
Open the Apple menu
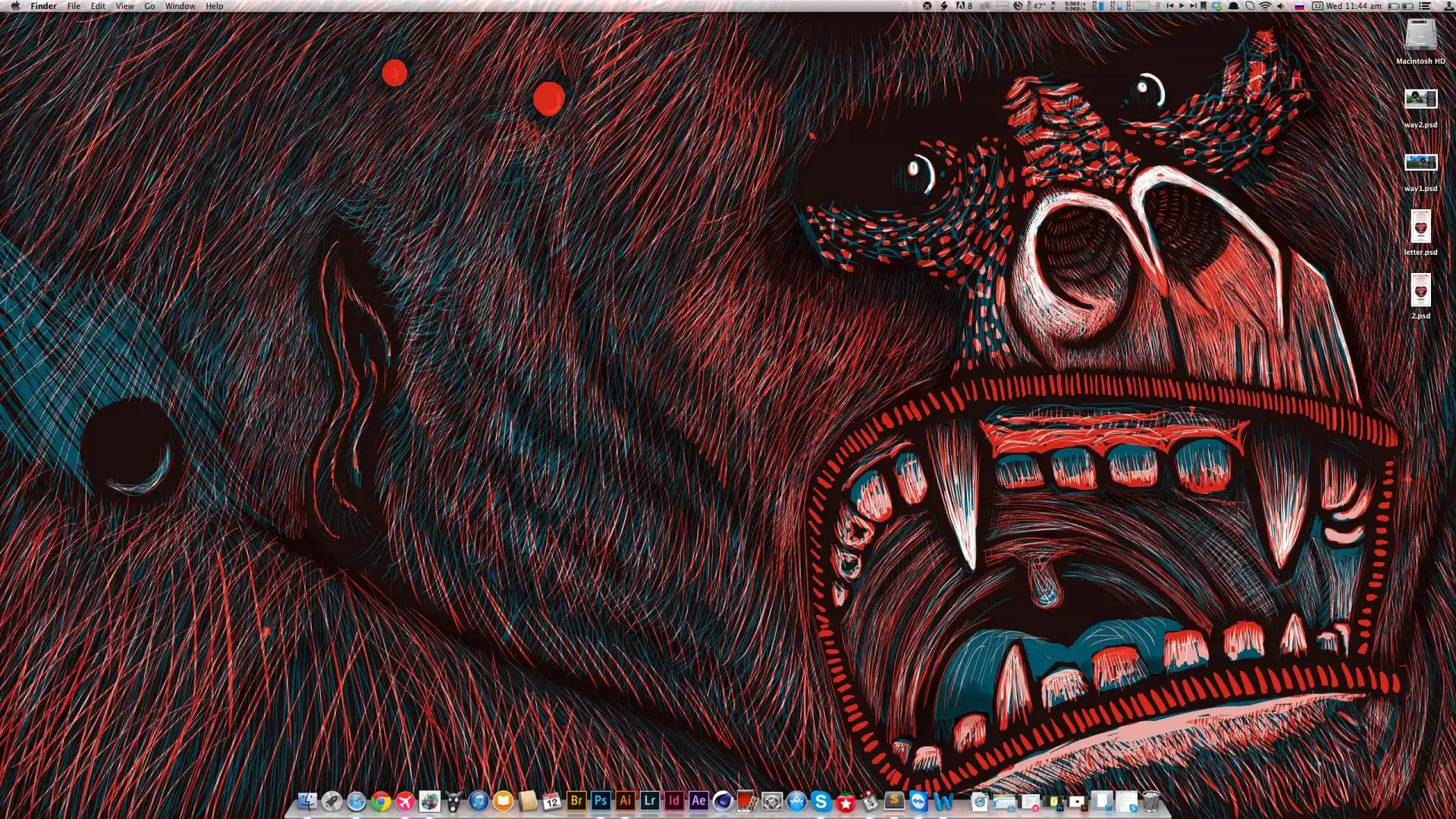click(16, 6)
